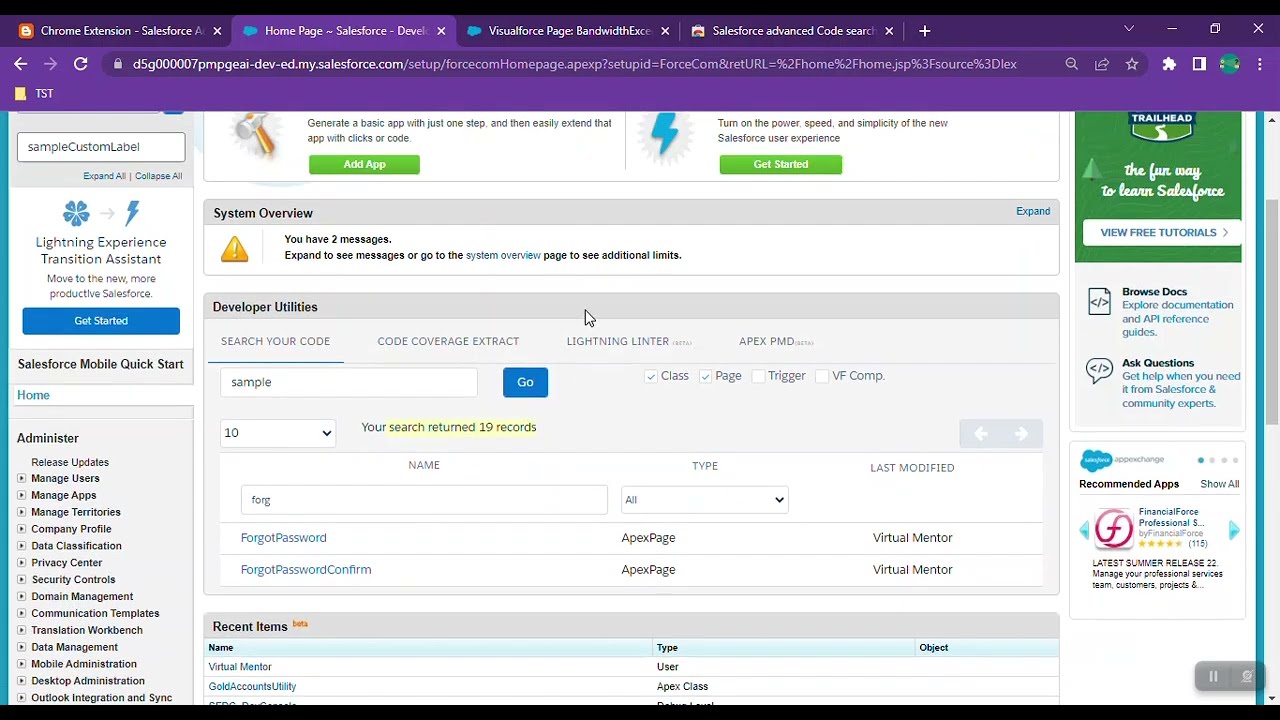1280x720 pixels.
Task: Click the pause icon on recording overlay
Action: 1213,677
